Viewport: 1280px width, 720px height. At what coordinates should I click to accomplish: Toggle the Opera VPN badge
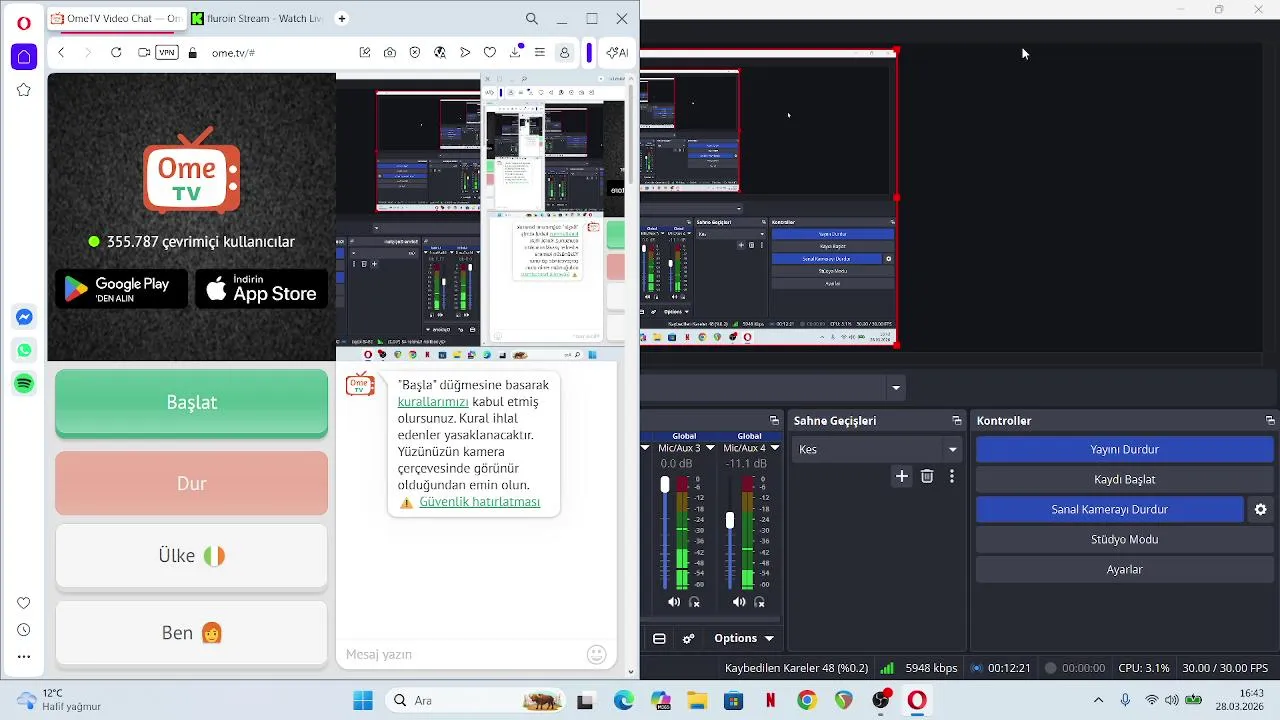point(167,53)
